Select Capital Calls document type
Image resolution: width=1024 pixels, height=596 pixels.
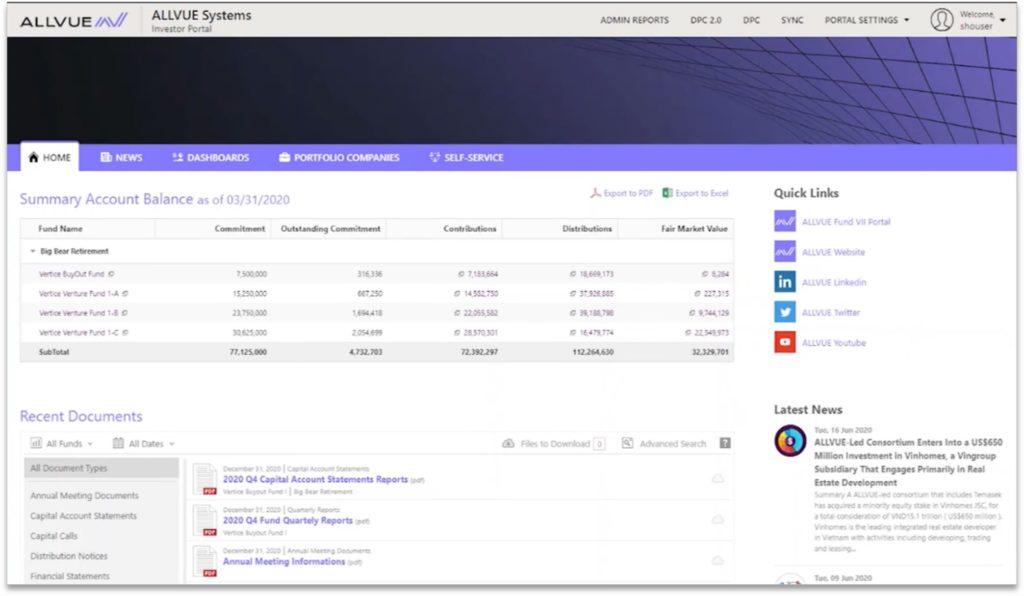(x=55, y=536)
